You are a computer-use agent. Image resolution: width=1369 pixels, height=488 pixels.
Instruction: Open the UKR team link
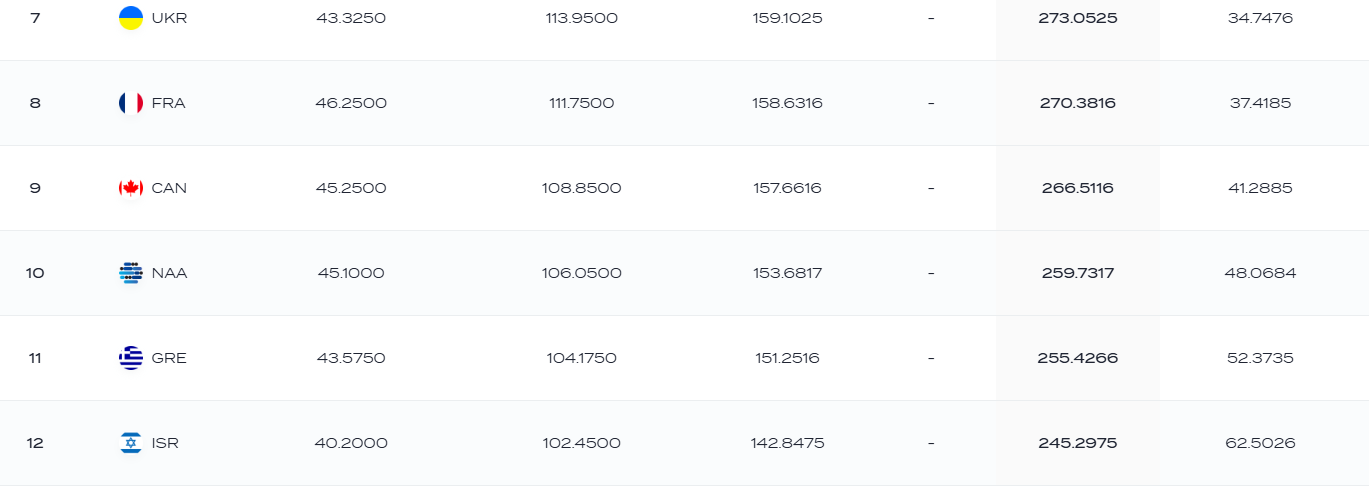coord(169,18)
